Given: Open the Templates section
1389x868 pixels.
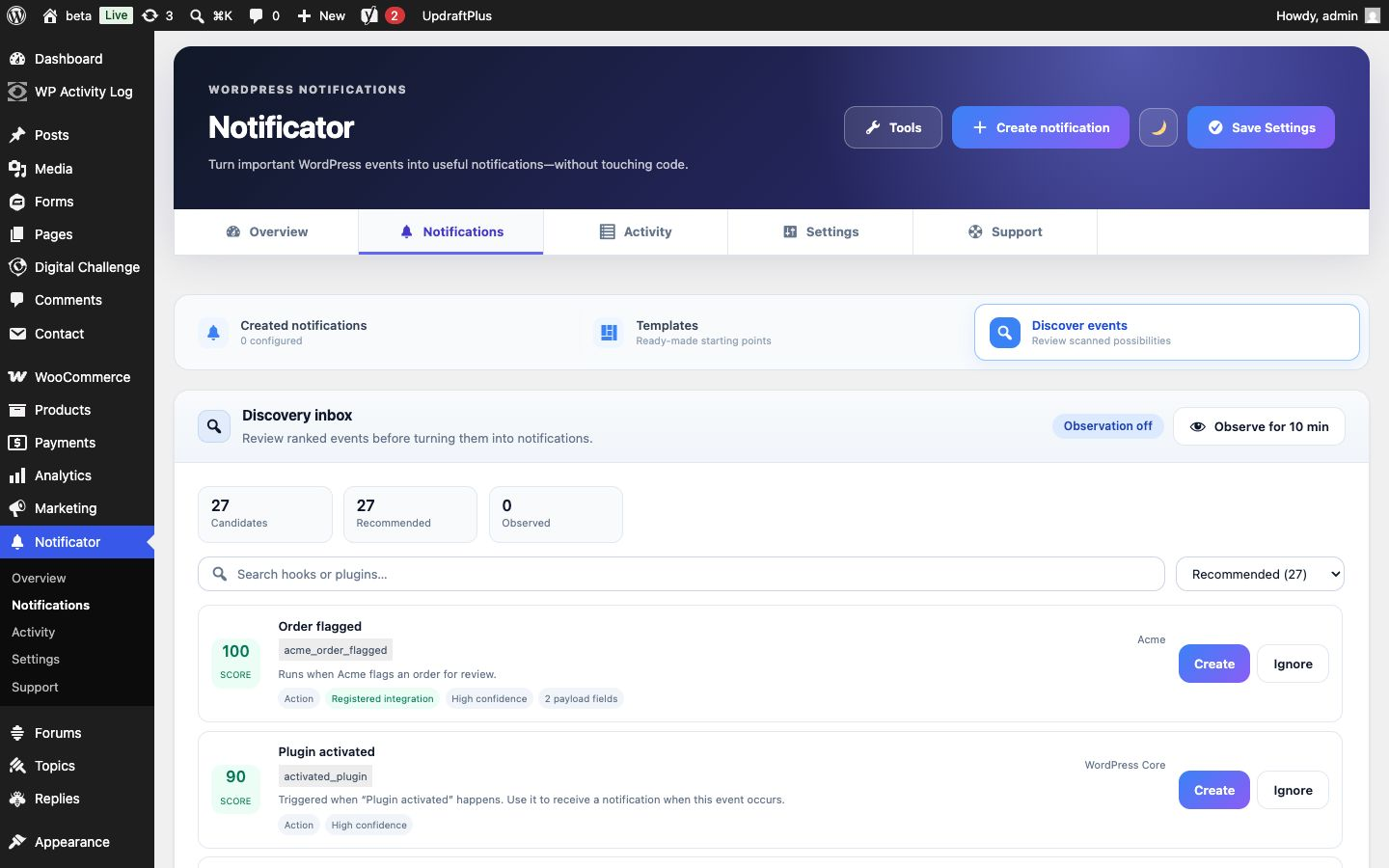Looking at the screenshot, I should [772, 332].
